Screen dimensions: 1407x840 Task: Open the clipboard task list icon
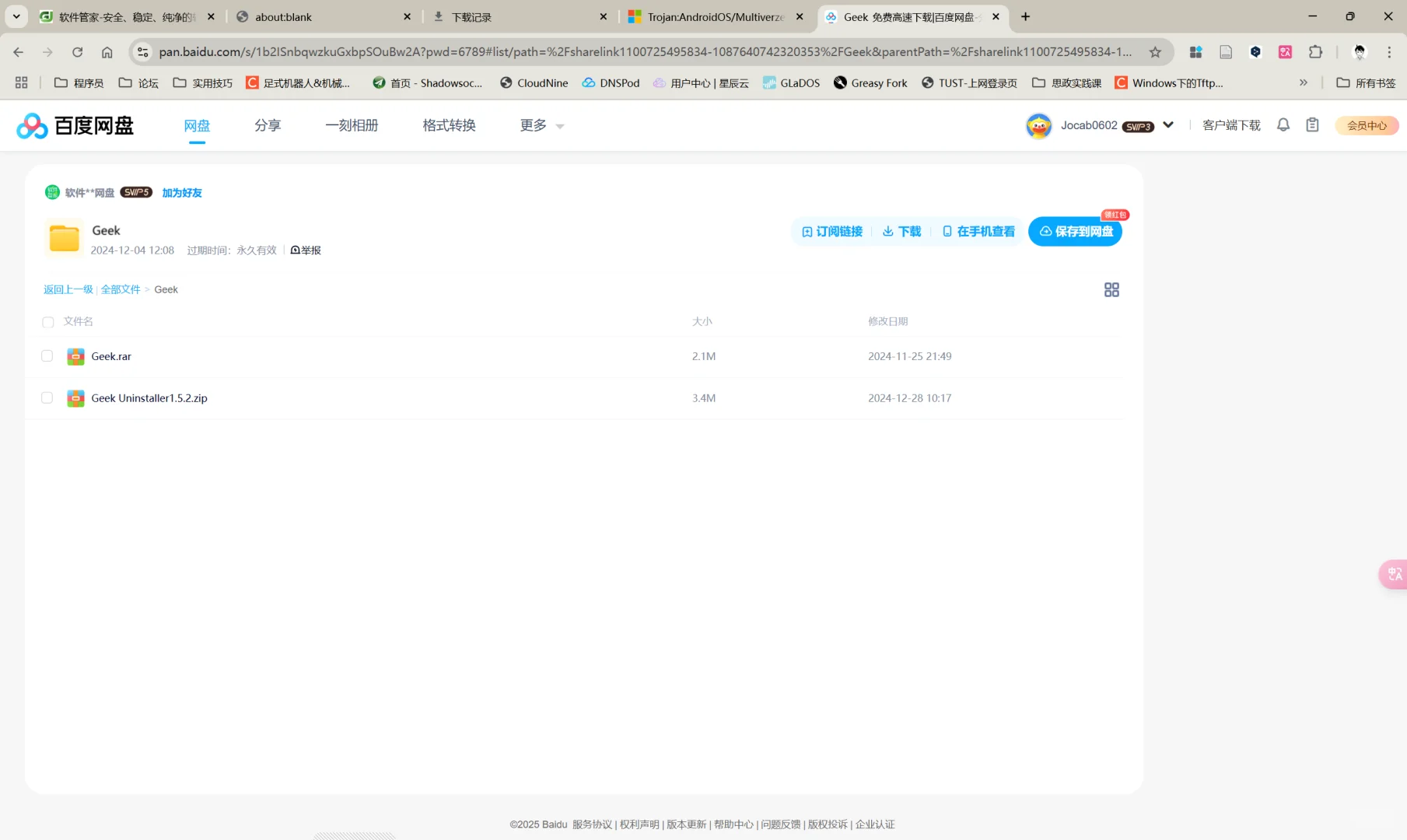click(x=1312, y=124)
